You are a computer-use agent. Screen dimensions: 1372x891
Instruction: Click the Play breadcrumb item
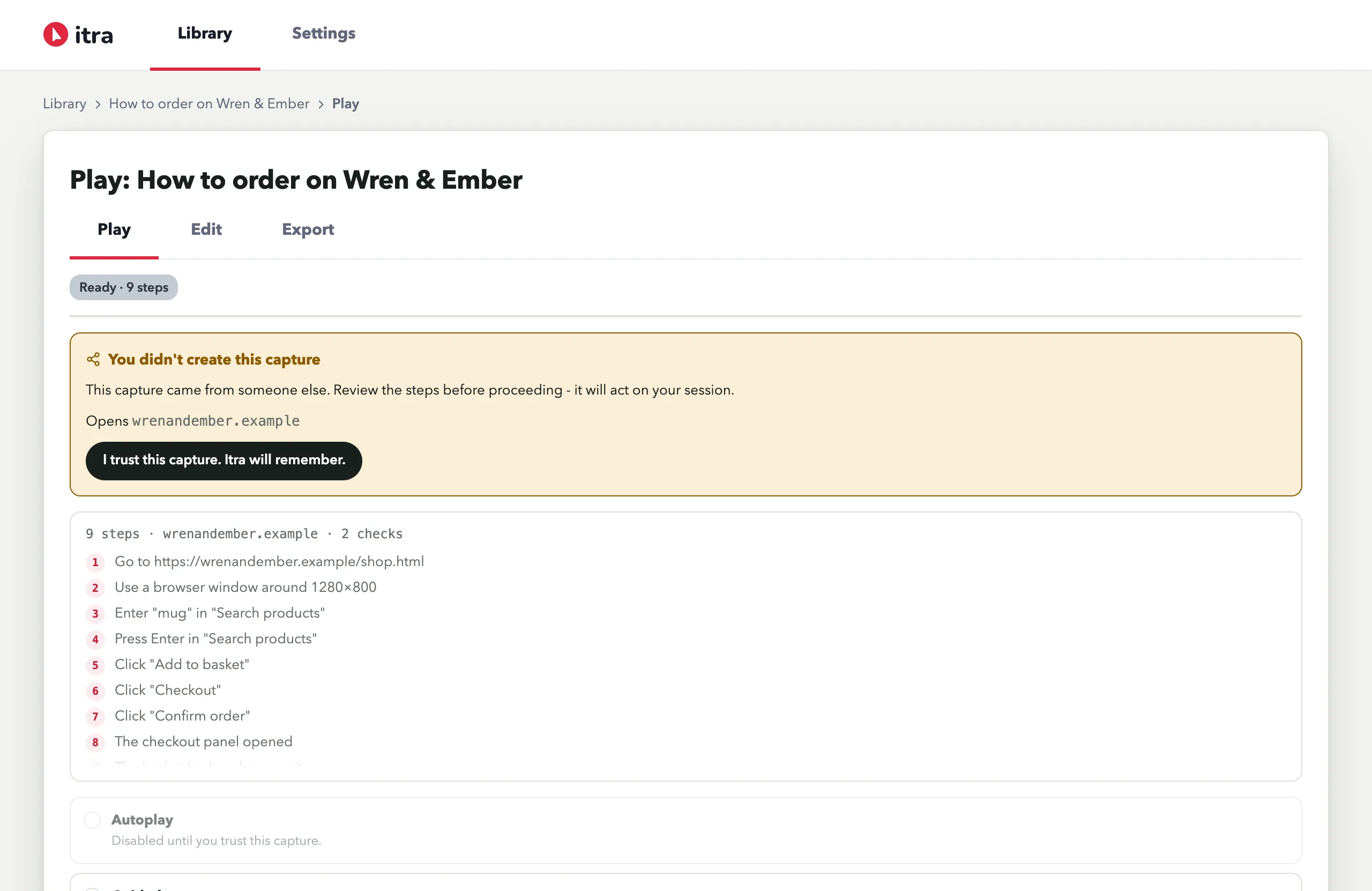pos(345,104)
